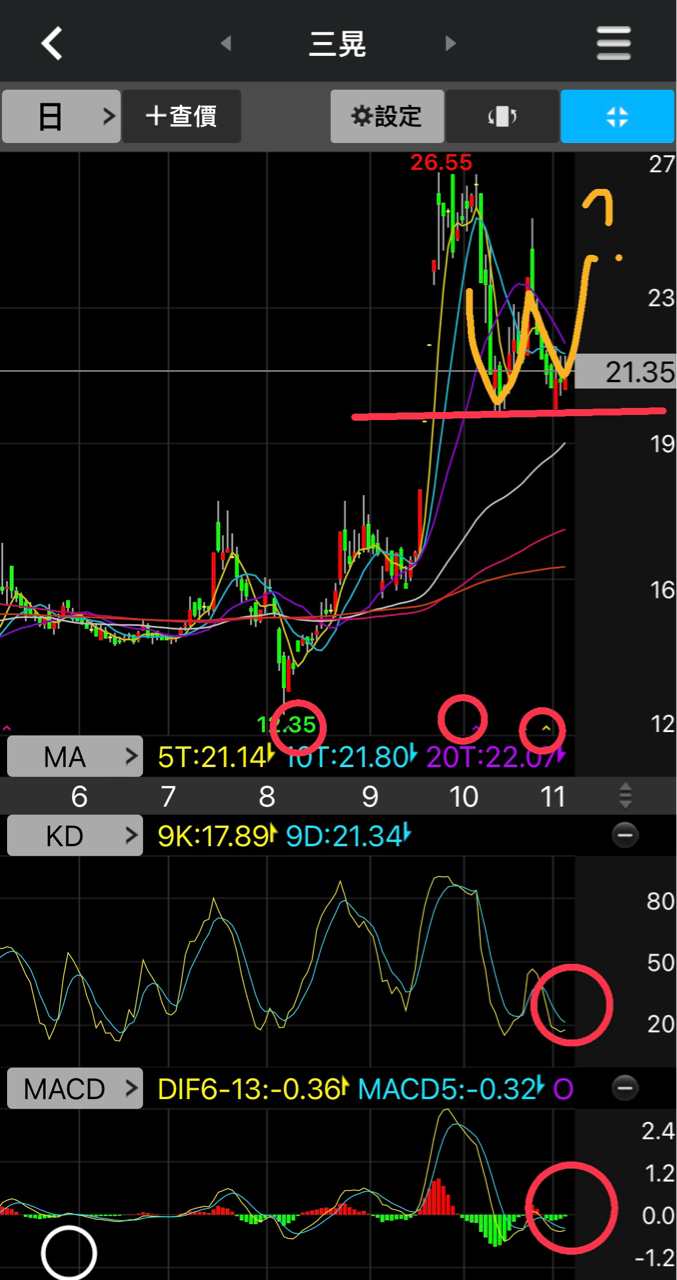Tap the white circle at bottom left
This screenshot has height=1280, width=677.
(69, 1252)
